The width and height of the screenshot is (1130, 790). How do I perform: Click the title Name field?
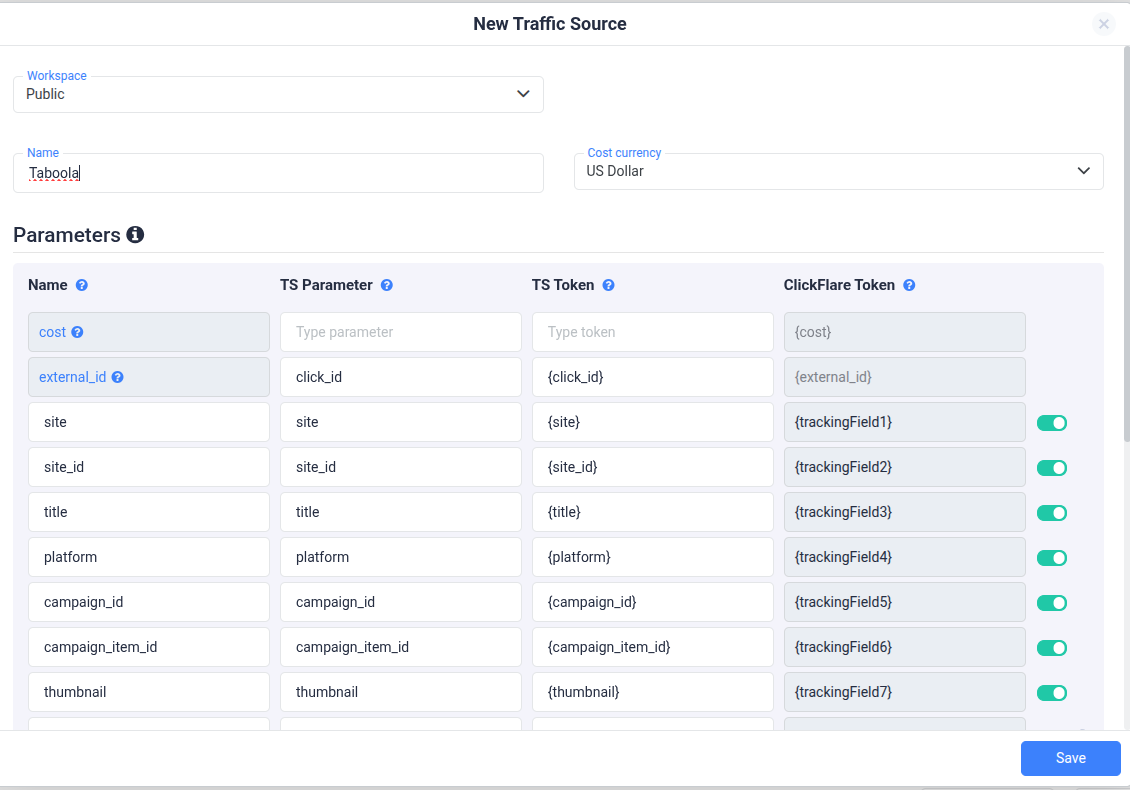149,512
